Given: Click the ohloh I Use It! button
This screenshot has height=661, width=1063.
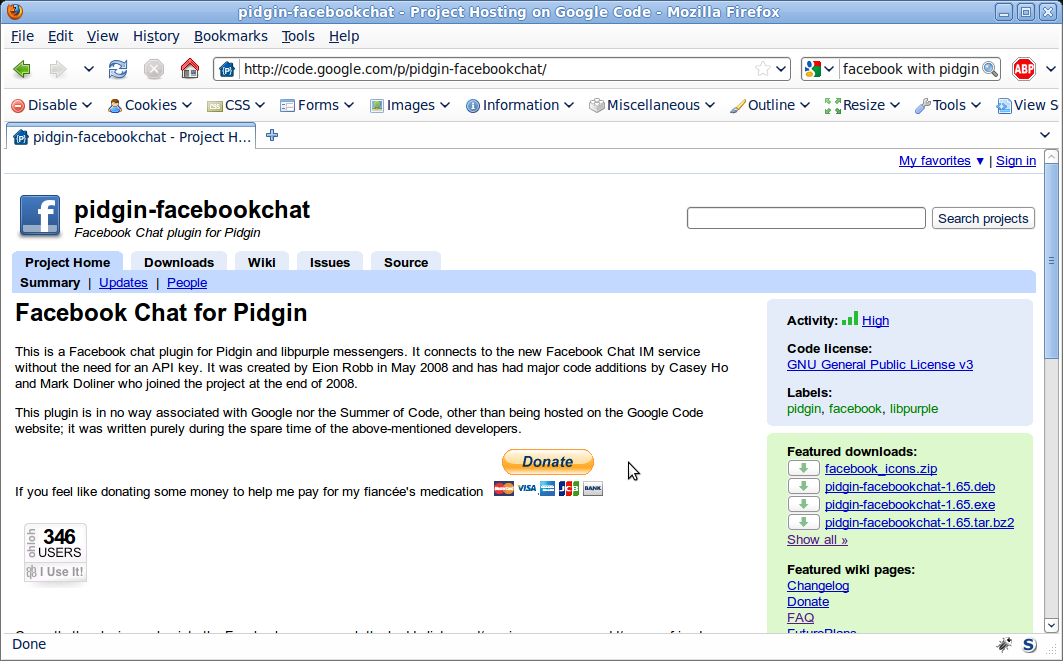Looking at the screenshot, I should pos(56,572).
